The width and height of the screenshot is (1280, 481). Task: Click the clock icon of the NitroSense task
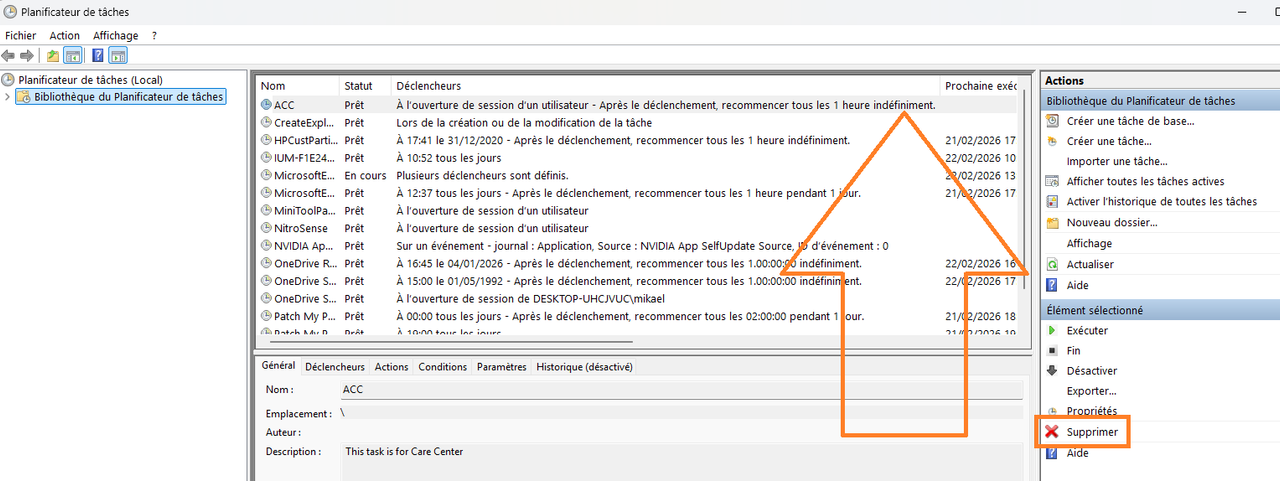(x=266, y=228)
